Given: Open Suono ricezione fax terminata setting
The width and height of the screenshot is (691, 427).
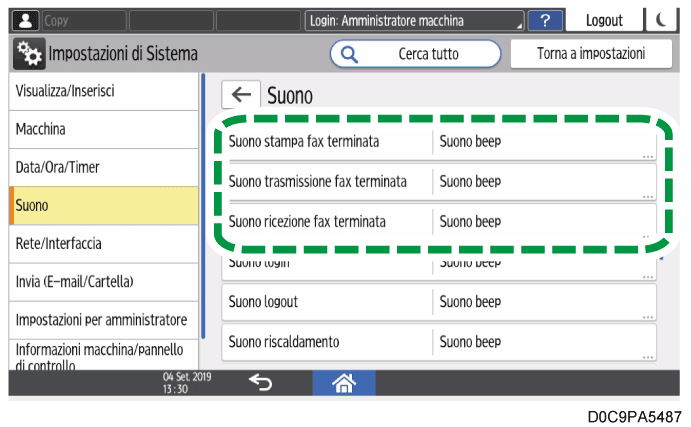Looking at the screenshot, I should point(439,221).
